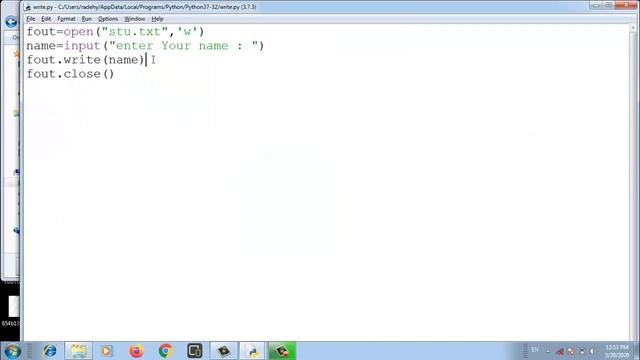Click the word open in first line

click(78, 32)
